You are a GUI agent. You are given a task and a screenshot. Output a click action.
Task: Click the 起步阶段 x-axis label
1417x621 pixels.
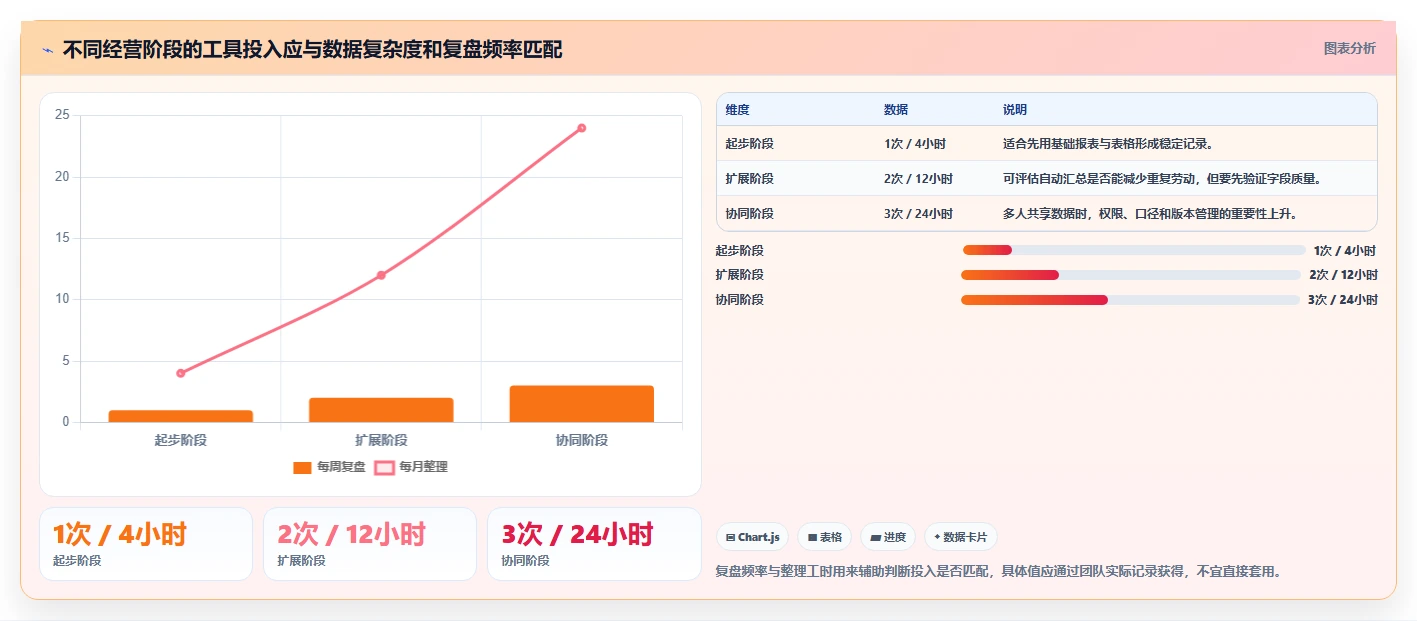pos(181,440)
